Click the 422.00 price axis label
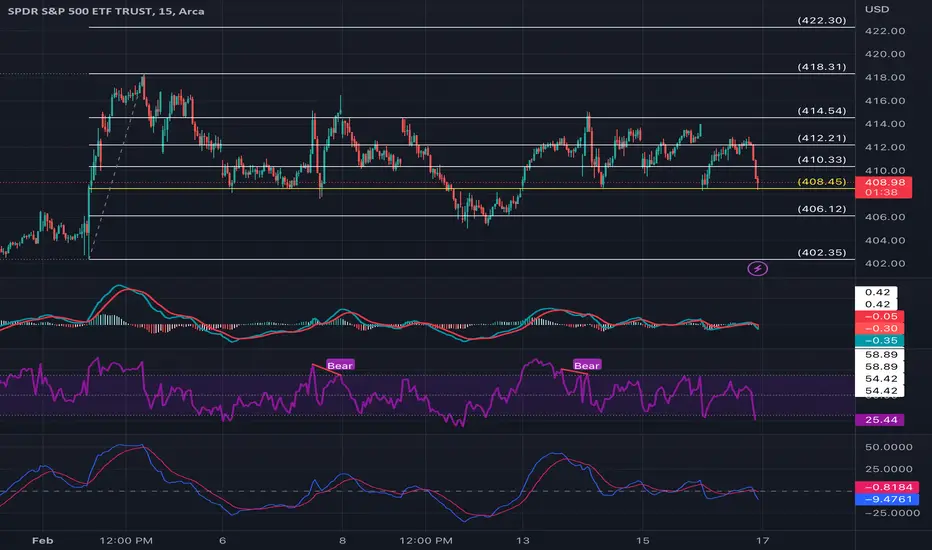This screenshot has height=550, width=932. [885, 31]
